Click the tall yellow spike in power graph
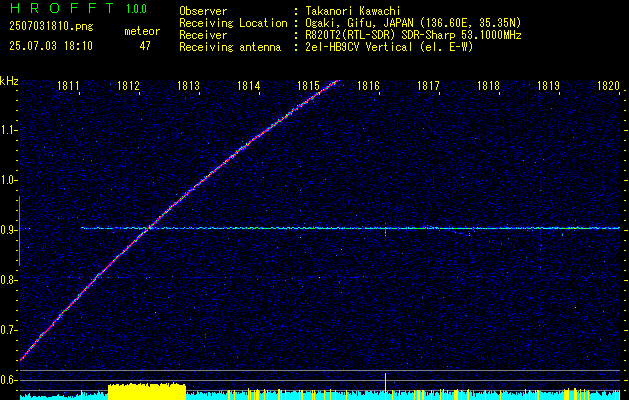This screenshot has width=629, height=400. point(386,386)
